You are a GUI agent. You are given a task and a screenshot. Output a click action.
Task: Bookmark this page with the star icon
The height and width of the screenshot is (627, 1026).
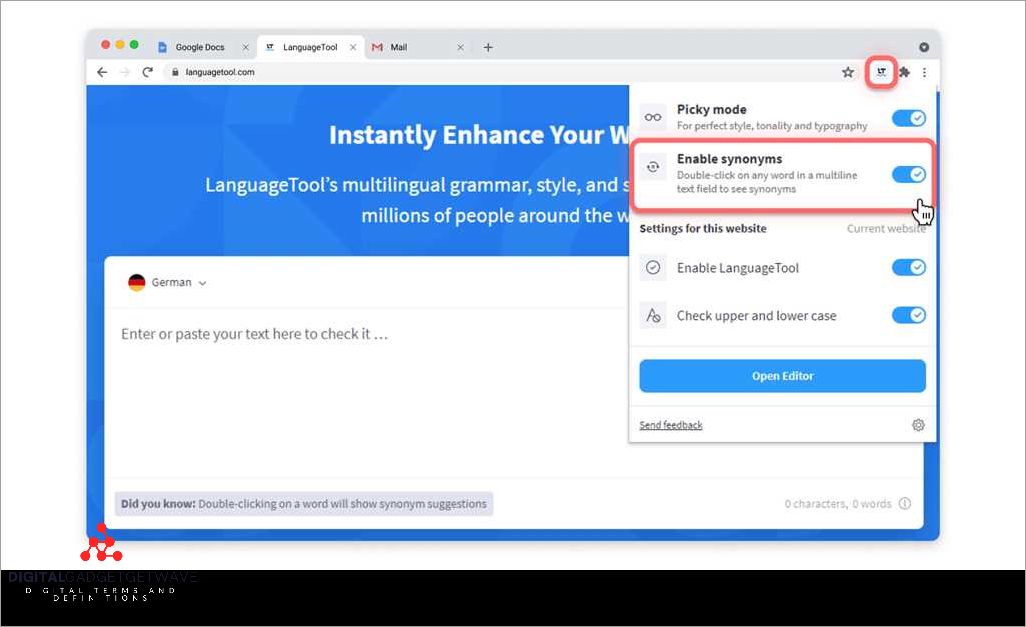[x=848, y=72]
